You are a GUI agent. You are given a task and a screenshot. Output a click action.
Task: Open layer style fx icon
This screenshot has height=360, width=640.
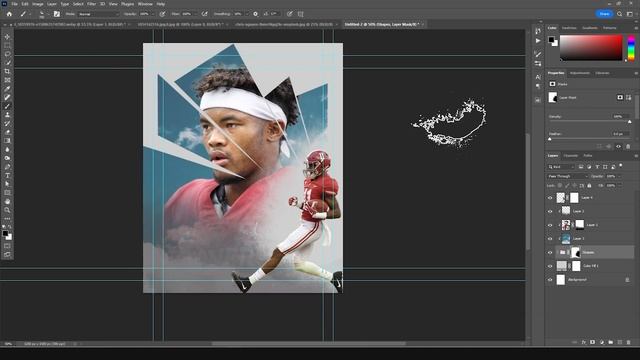pos(584,342)
